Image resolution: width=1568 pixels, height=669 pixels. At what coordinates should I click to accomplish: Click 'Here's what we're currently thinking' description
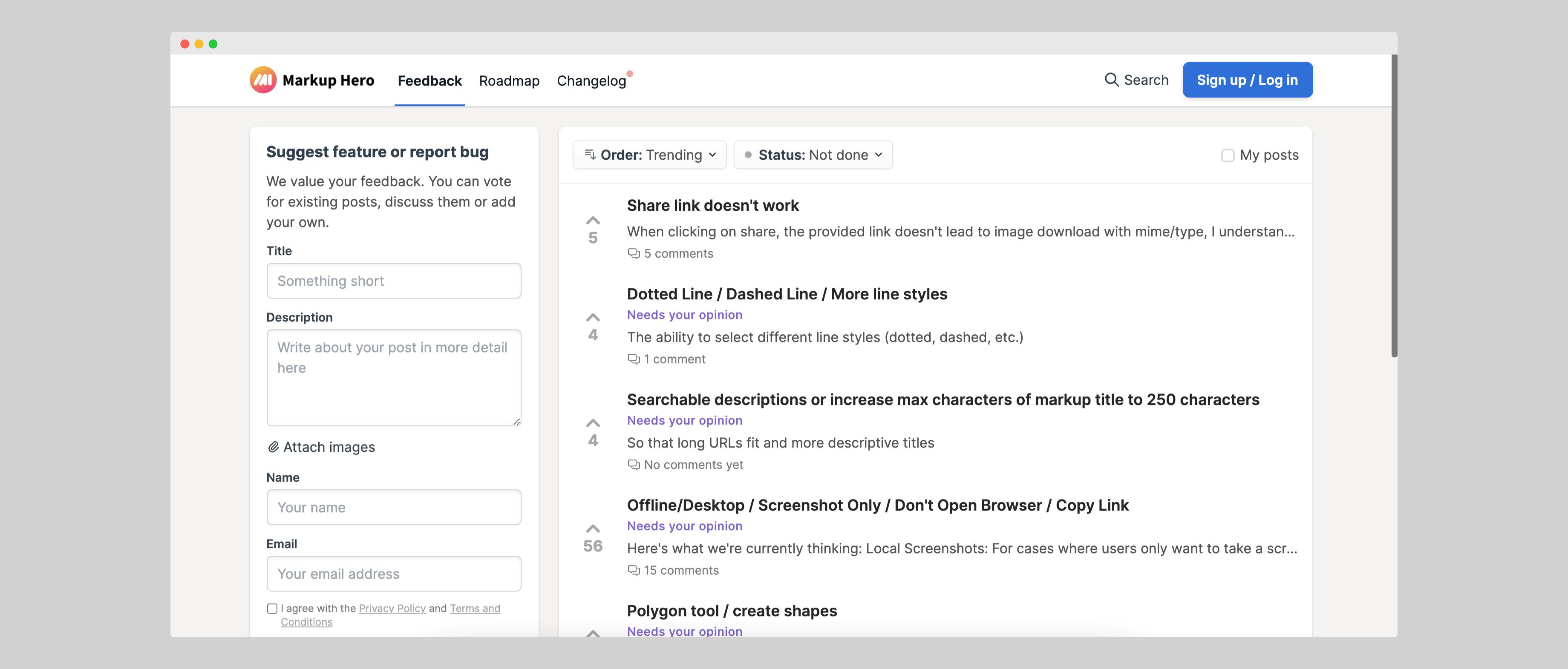pyautogui.click(x=962, y=548)
